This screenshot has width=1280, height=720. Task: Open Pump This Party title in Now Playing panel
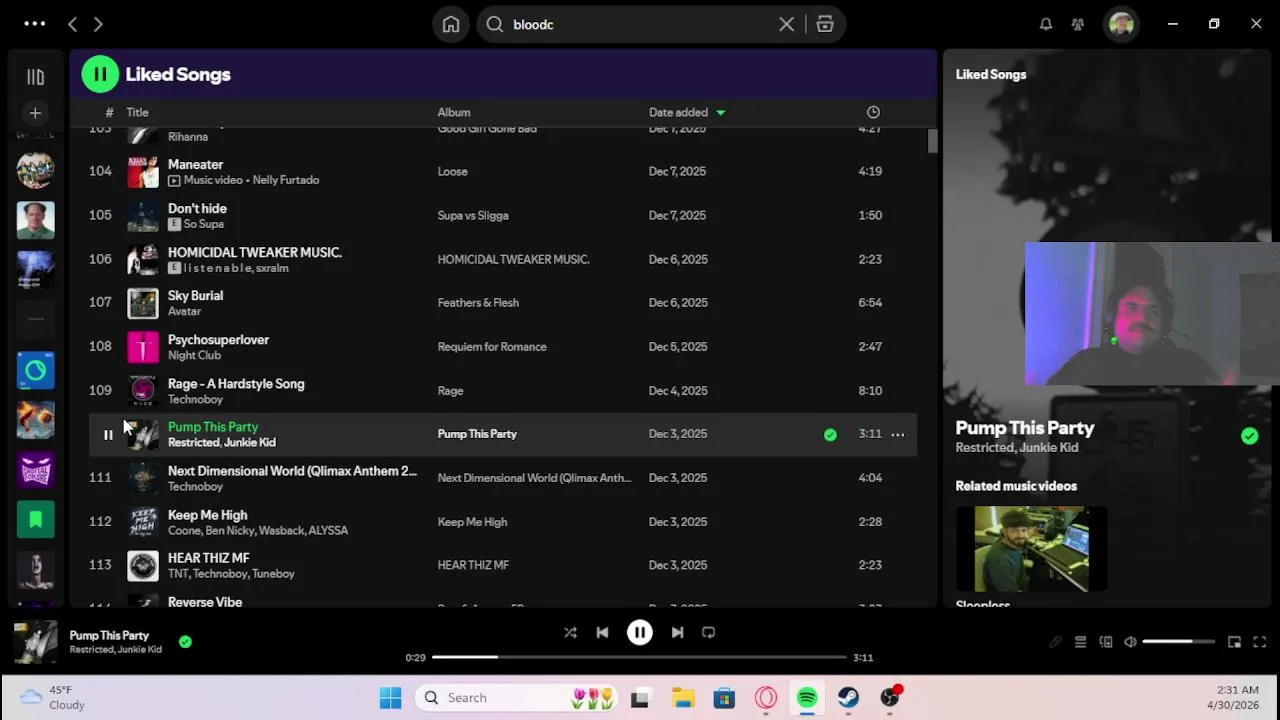click(x=1025, y=428)
